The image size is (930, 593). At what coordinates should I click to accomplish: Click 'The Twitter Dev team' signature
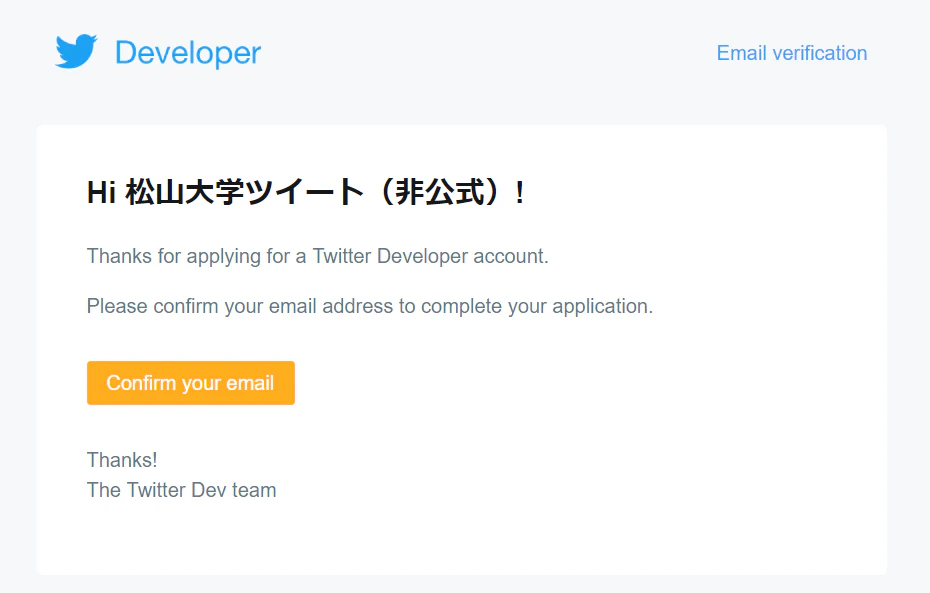pyautogui.click(x=181, y=490)
